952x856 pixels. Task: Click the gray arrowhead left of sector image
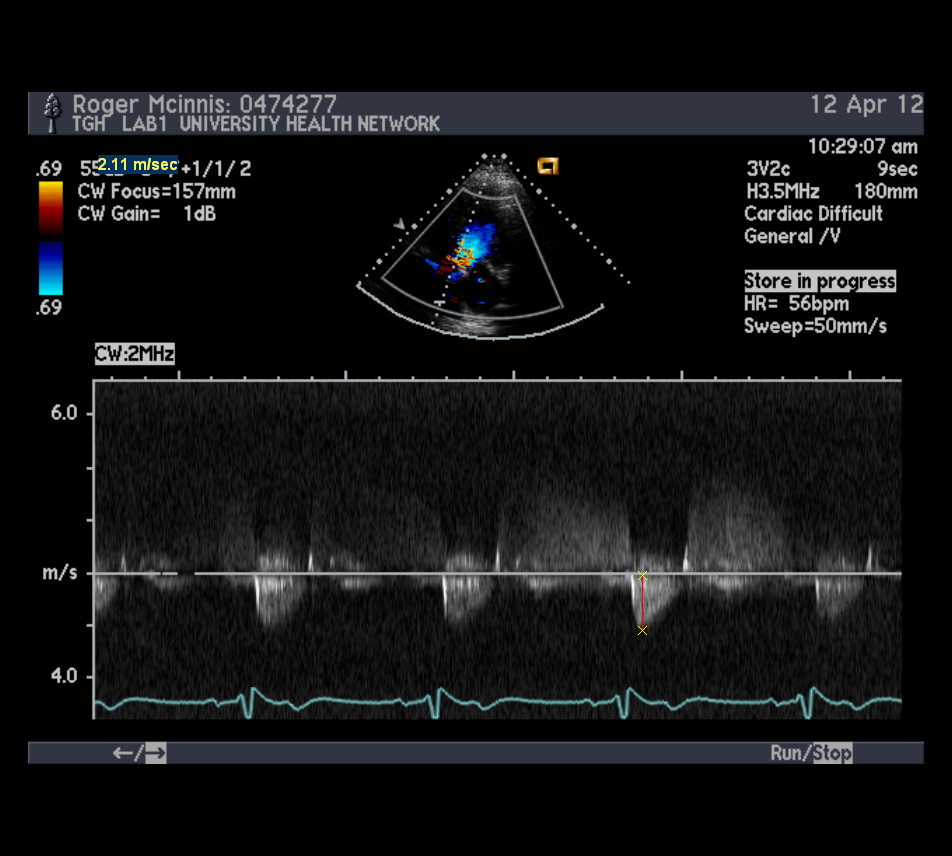click(400, 226)
